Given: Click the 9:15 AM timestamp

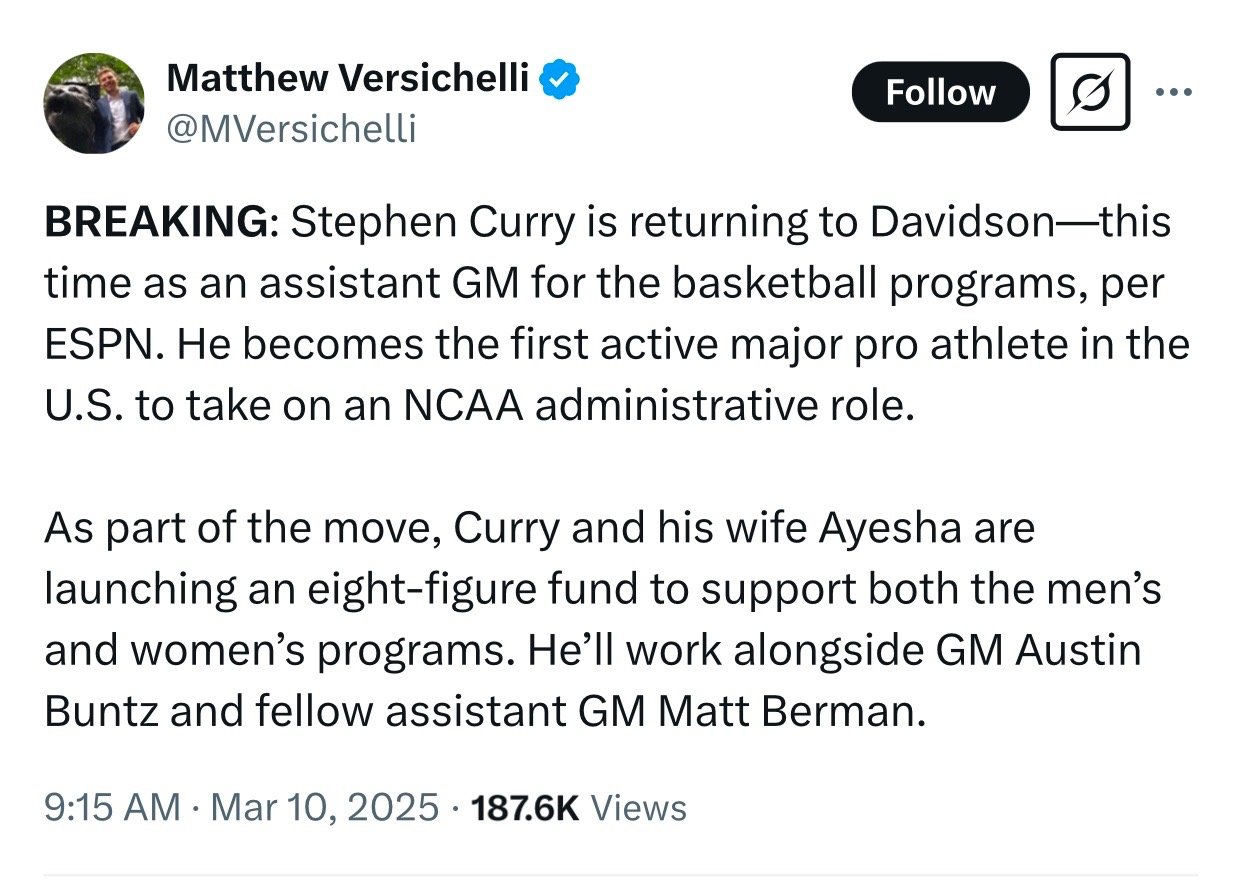Looking at the screenshot, I should pyautogui.click(x=113, y=807).
